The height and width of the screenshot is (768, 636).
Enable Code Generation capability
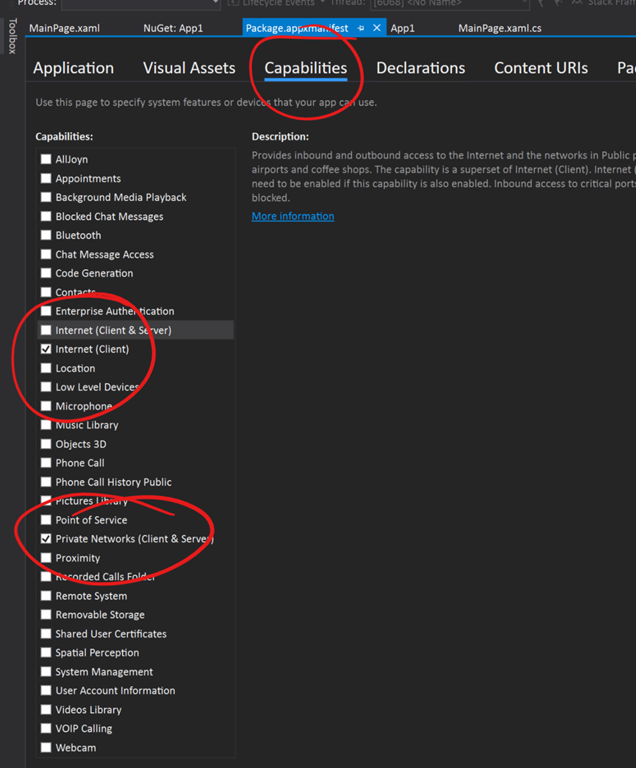pyautogui.click(x=46, y=273)
